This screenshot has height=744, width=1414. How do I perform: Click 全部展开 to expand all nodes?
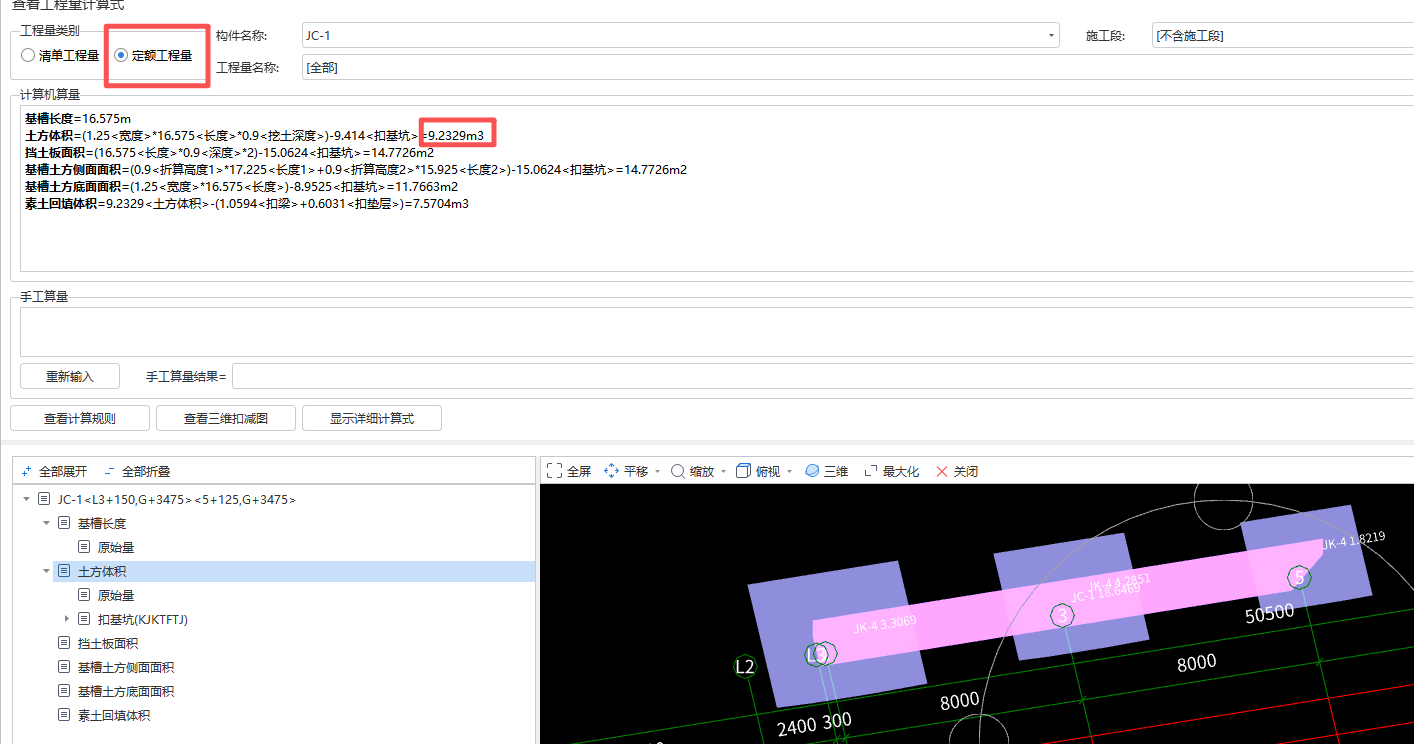coord(54,471)
